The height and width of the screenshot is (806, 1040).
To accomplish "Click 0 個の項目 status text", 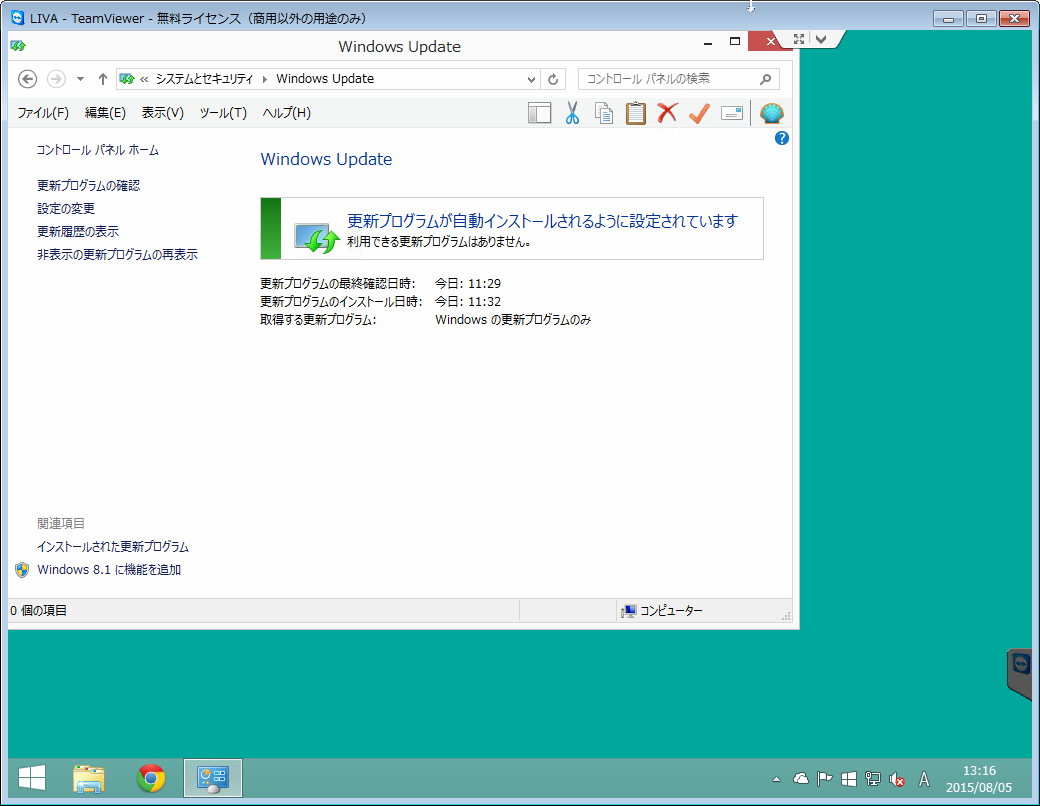I will [38, 611].
